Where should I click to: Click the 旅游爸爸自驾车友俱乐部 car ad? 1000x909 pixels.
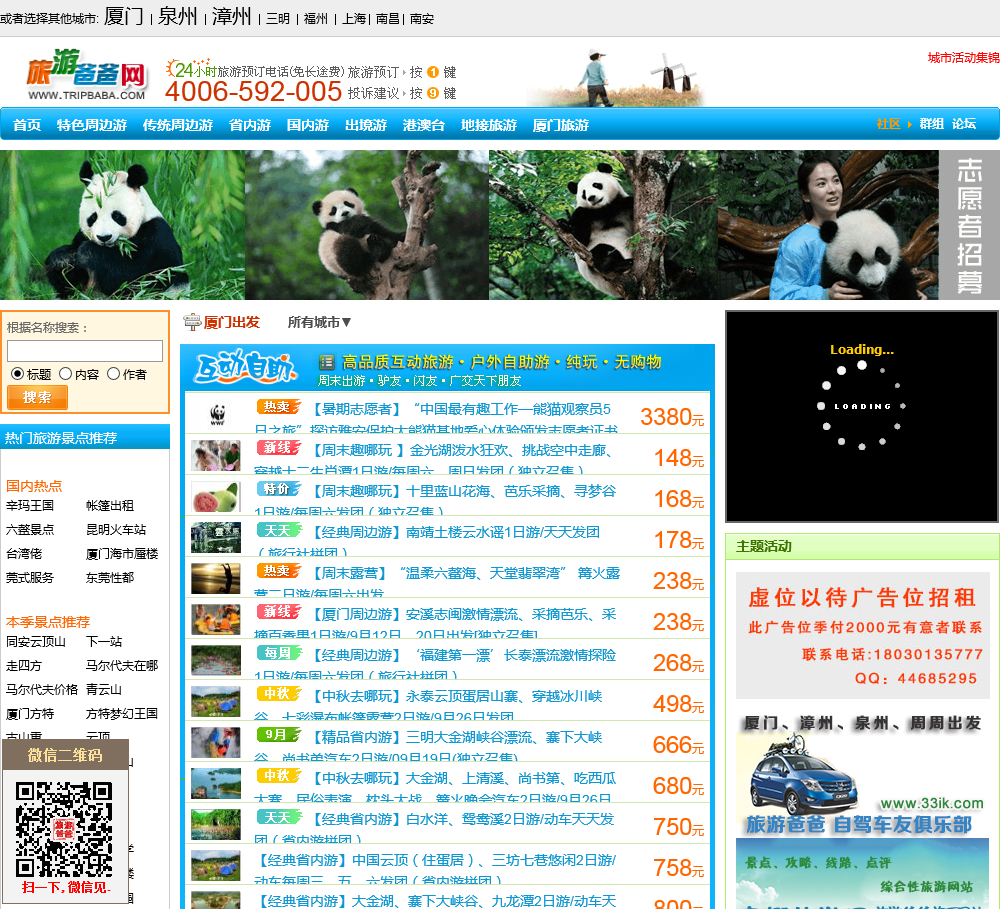pyautogui.click(x=862, y=776)
